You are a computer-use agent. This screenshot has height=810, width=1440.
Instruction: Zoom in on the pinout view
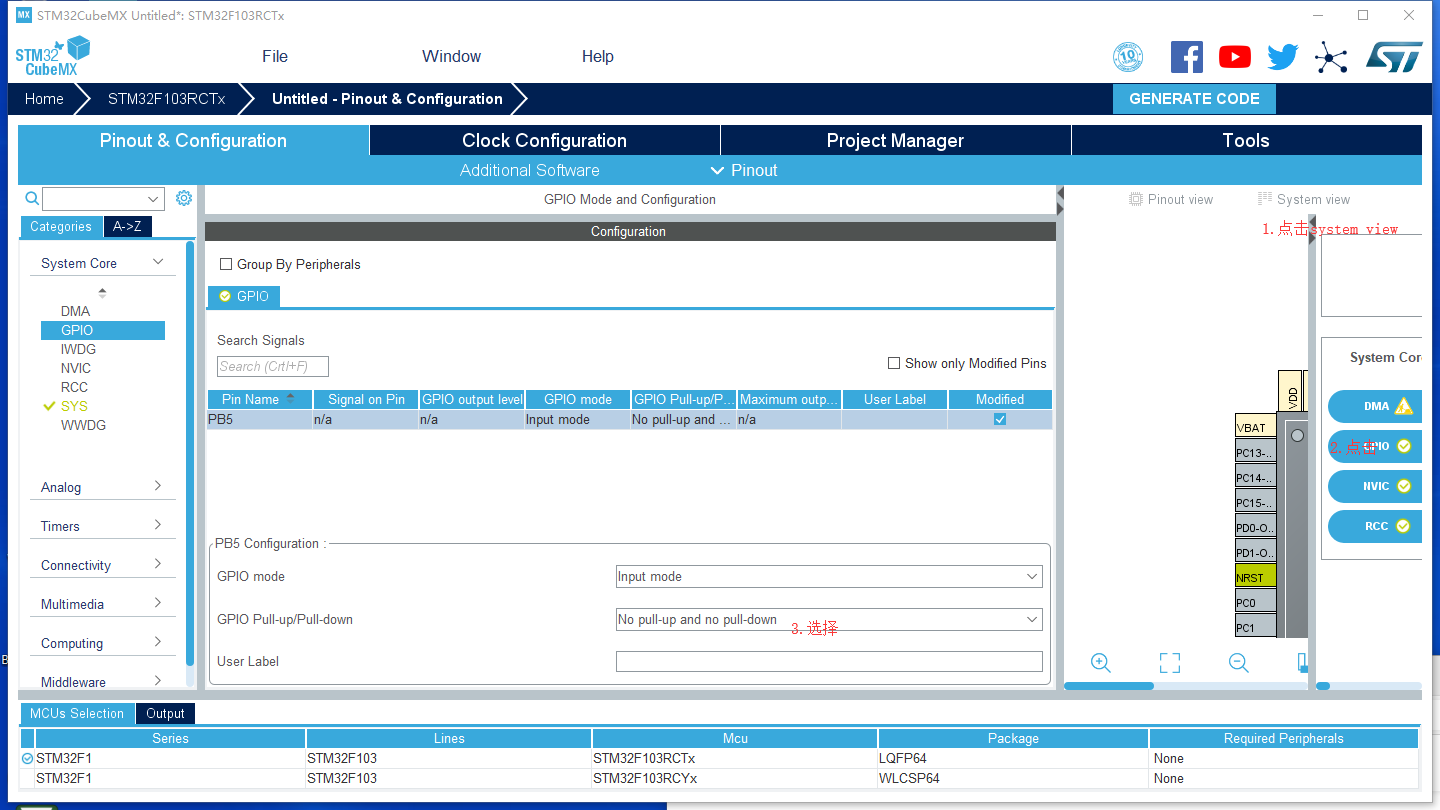(x=1100, y=662)
